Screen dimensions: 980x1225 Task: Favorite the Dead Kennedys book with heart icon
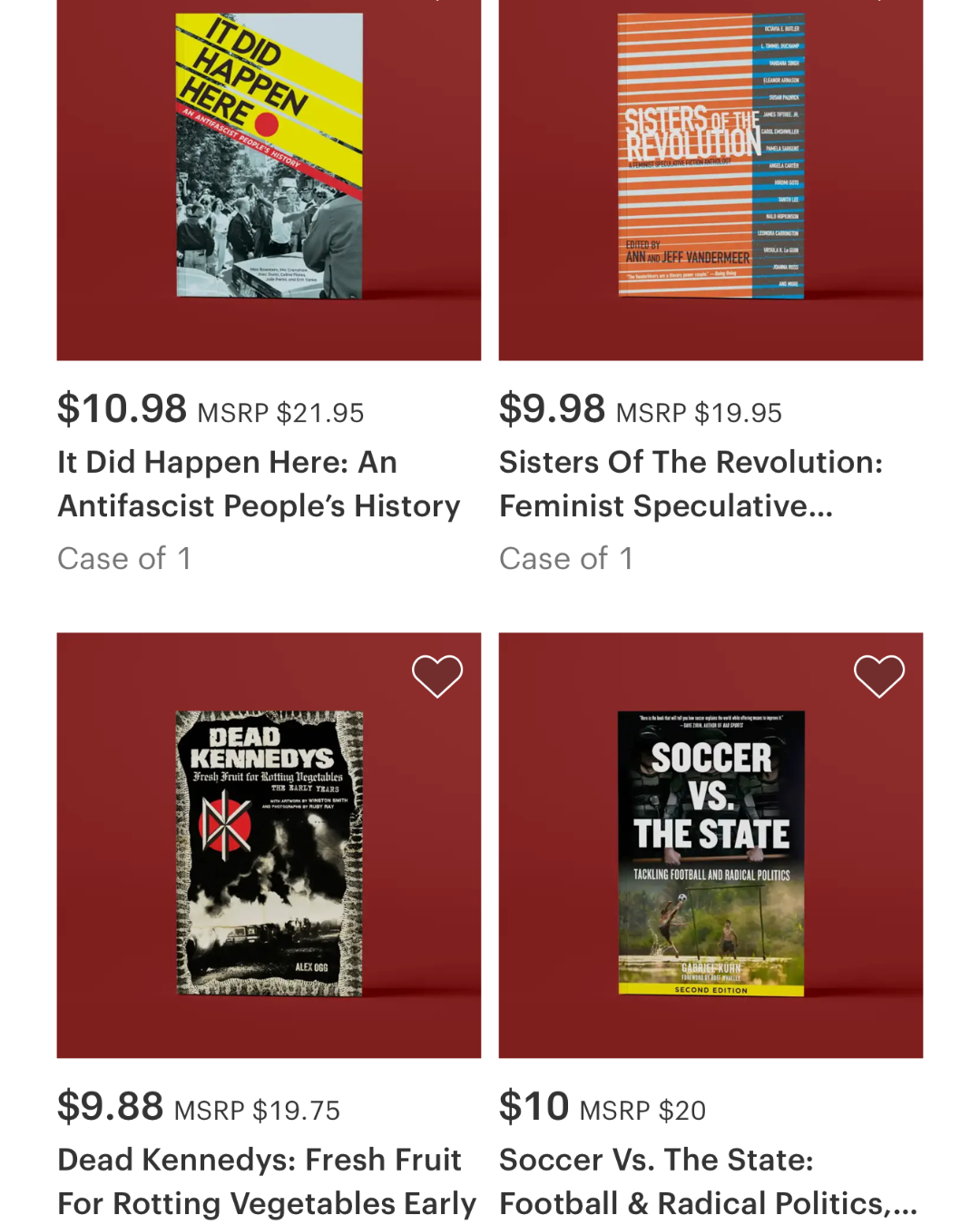click(437, 676)
